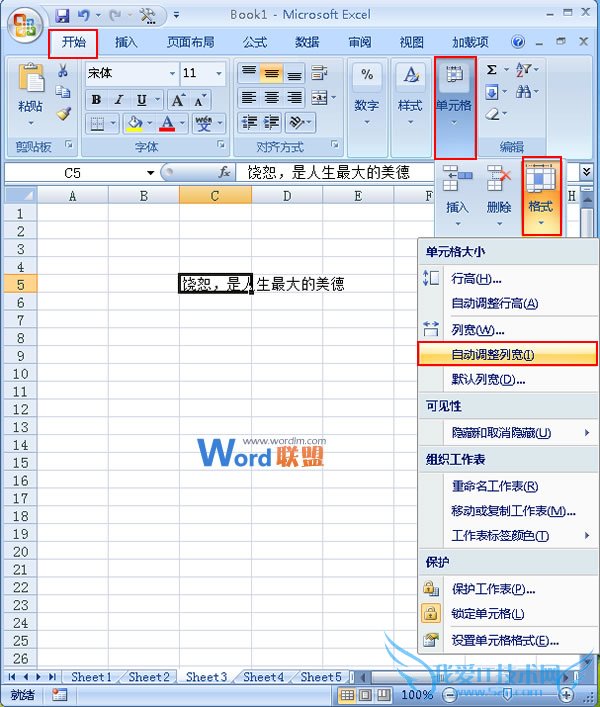600x707 pixels.
Task: Click the AutoSum sigma icon
Action: point(491,70)
